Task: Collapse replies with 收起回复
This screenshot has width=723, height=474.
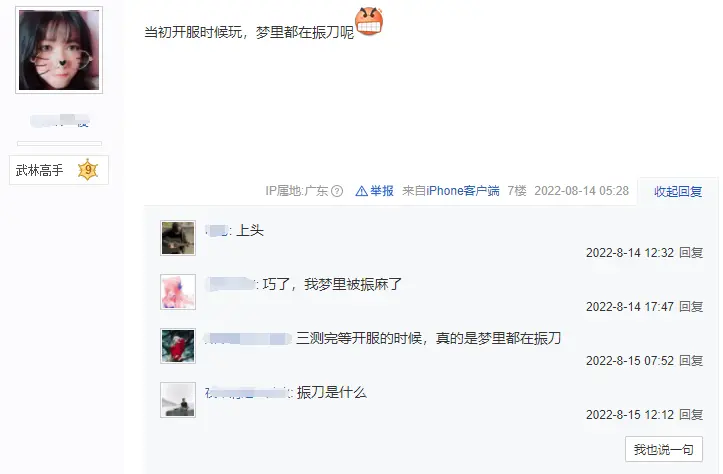Action: 678,191
